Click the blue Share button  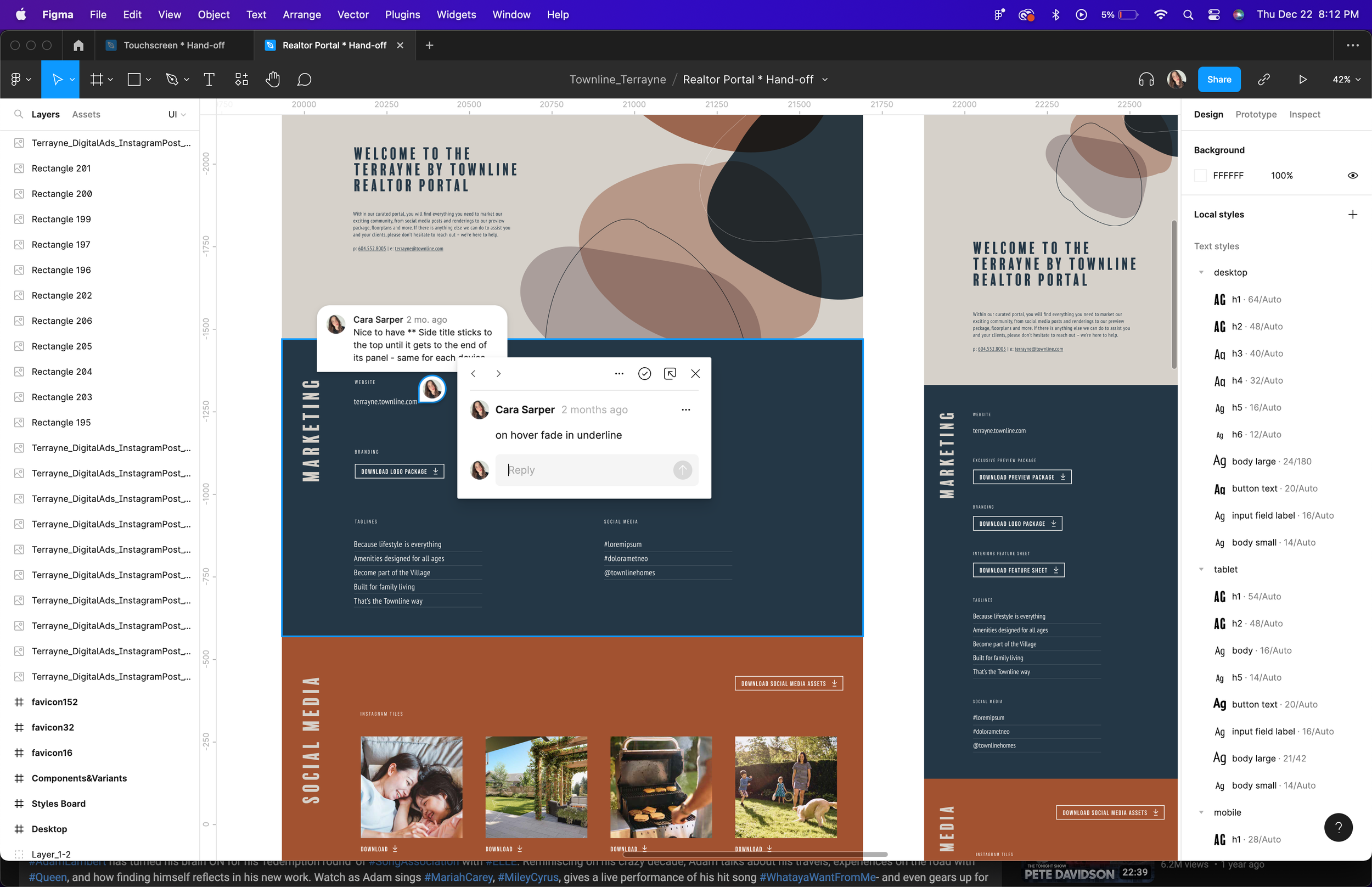[x=1219, y=80]
